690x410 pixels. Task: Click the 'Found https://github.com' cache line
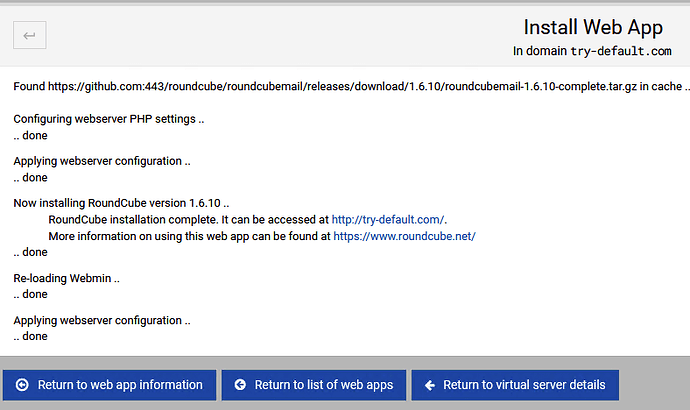pyautogui.click(x=351, y=86)
